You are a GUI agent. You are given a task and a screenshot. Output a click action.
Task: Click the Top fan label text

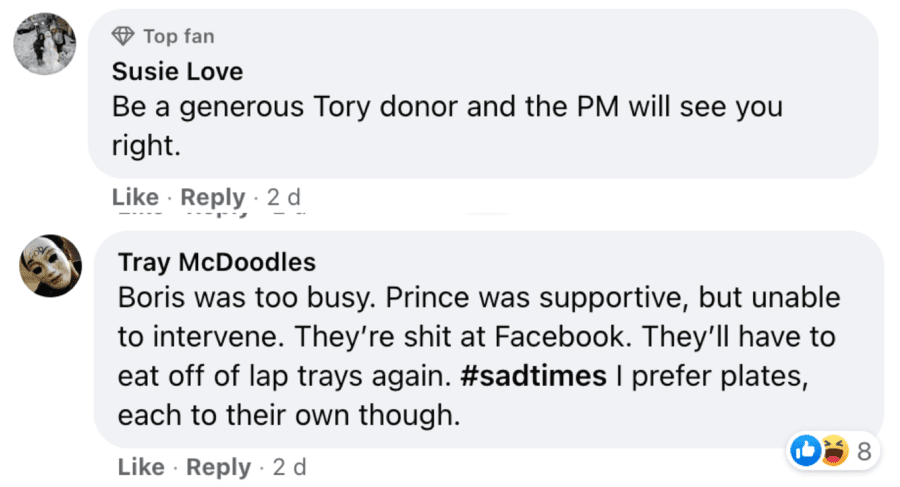178,37
